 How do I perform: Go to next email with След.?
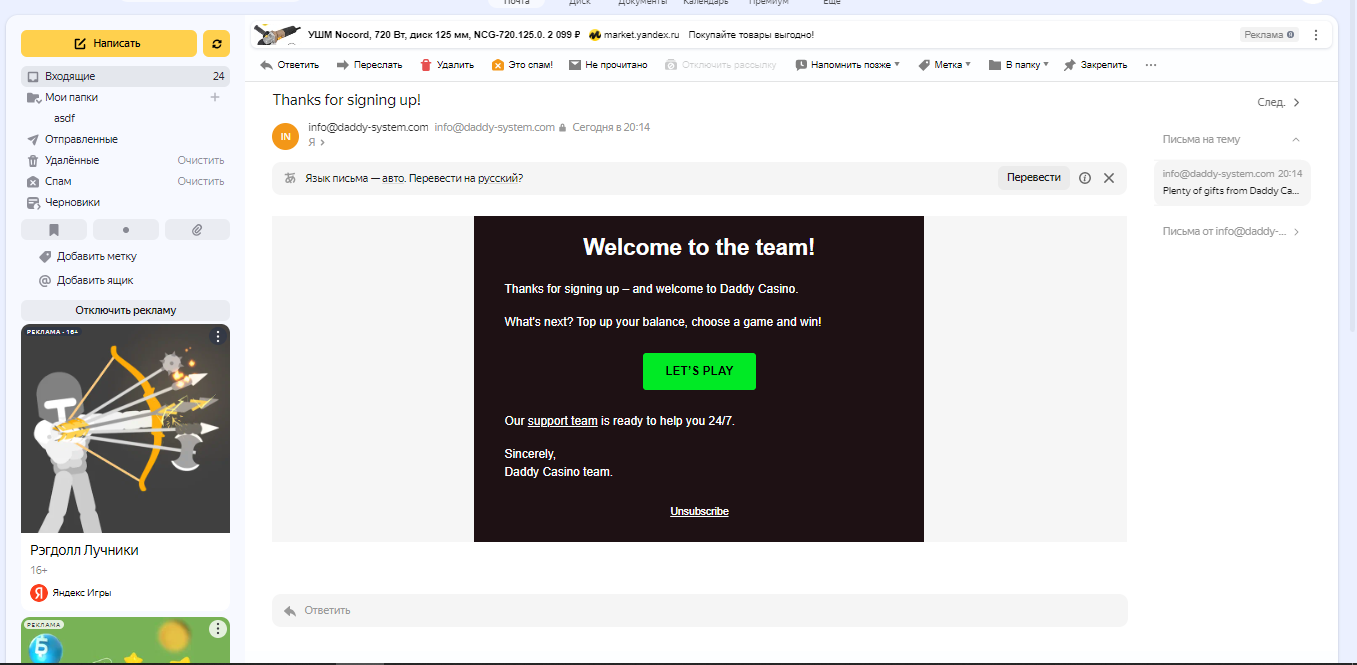(x=1279, y=102)
